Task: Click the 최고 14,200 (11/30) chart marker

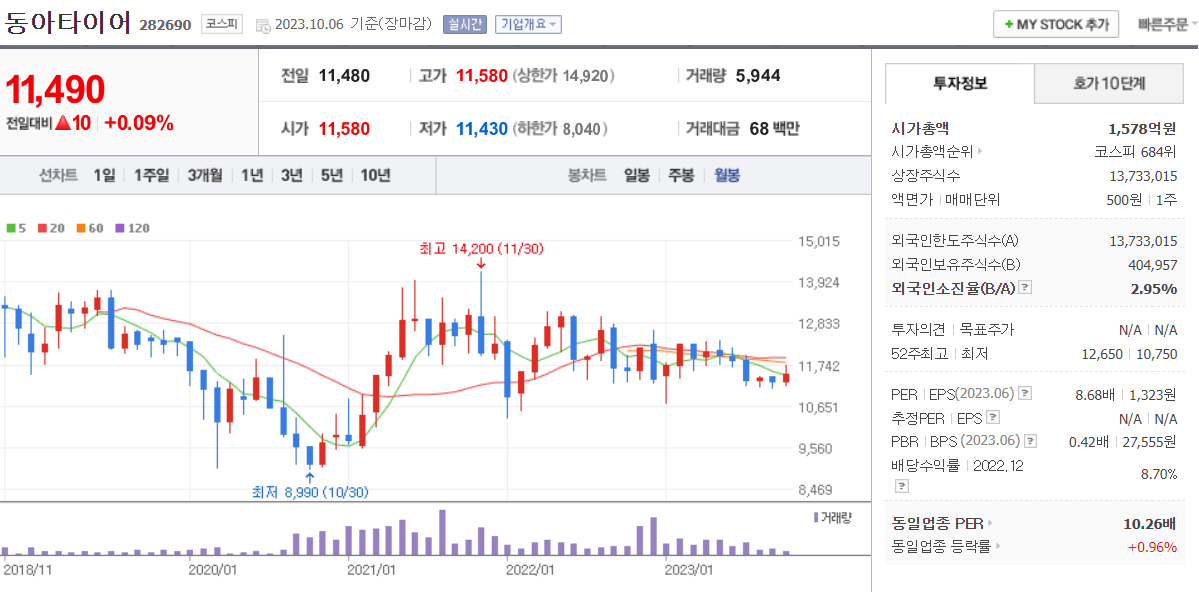Action: [481, 249]
